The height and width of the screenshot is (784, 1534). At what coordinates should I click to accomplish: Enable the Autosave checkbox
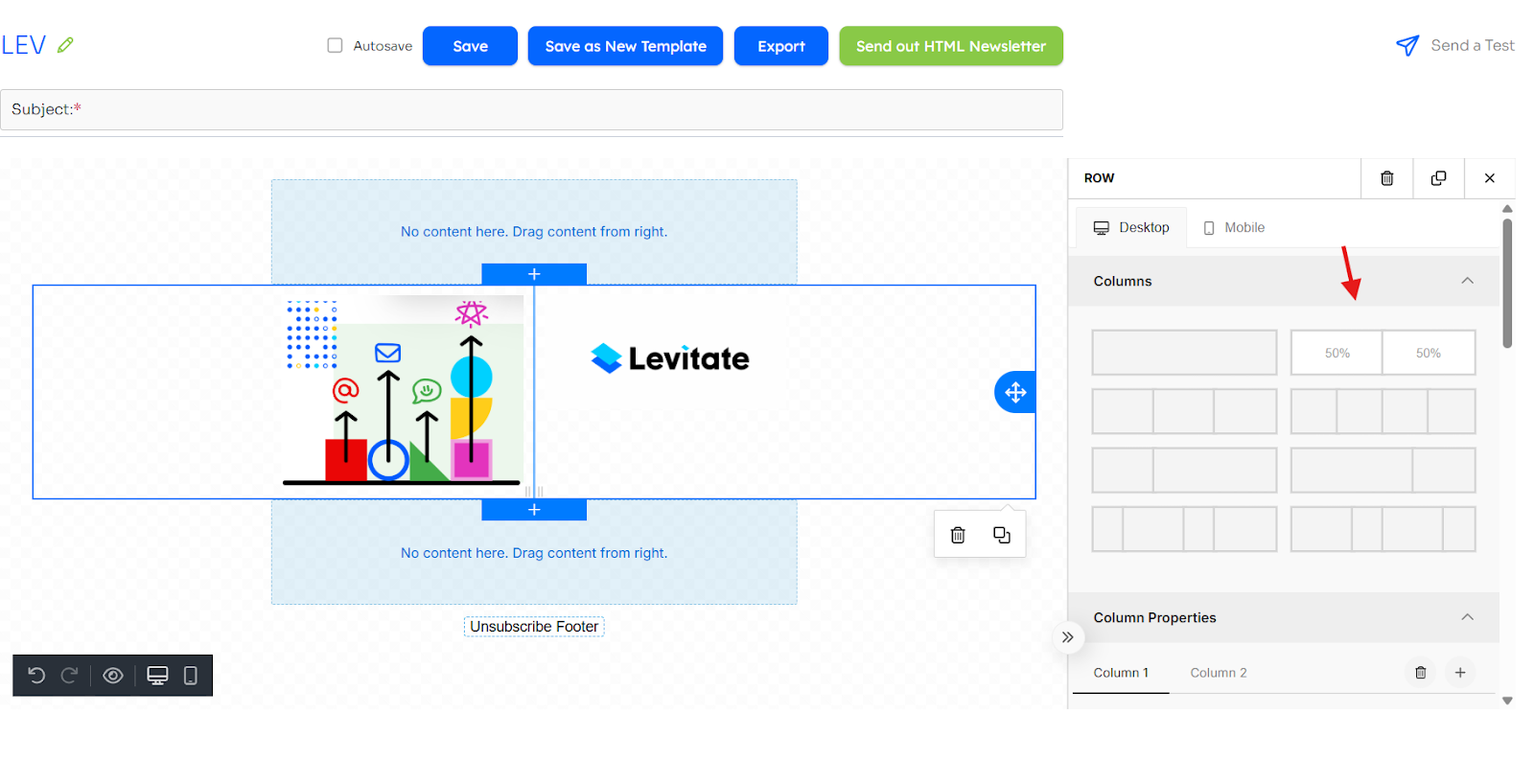point(335,45)
